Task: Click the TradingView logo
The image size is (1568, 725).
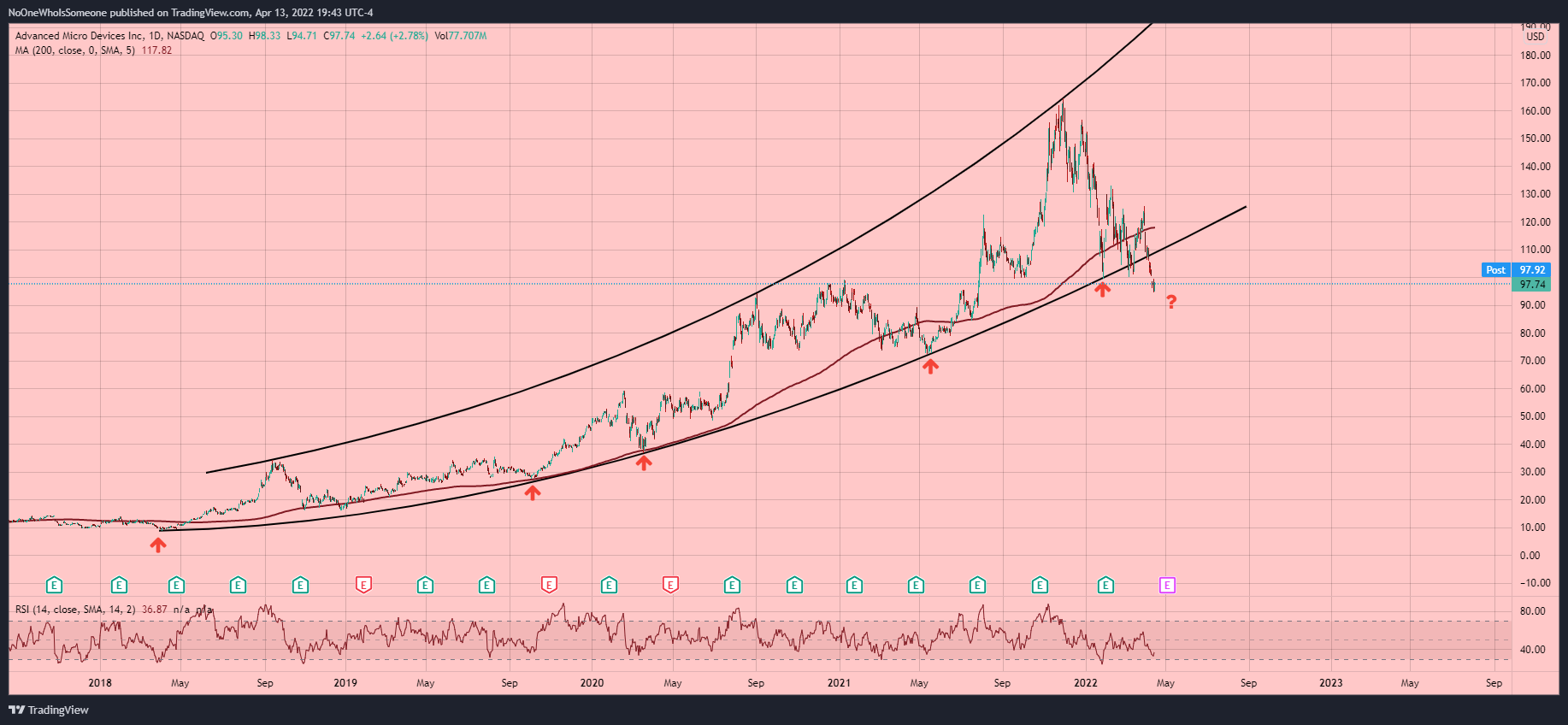Action: tap(49, 710)
